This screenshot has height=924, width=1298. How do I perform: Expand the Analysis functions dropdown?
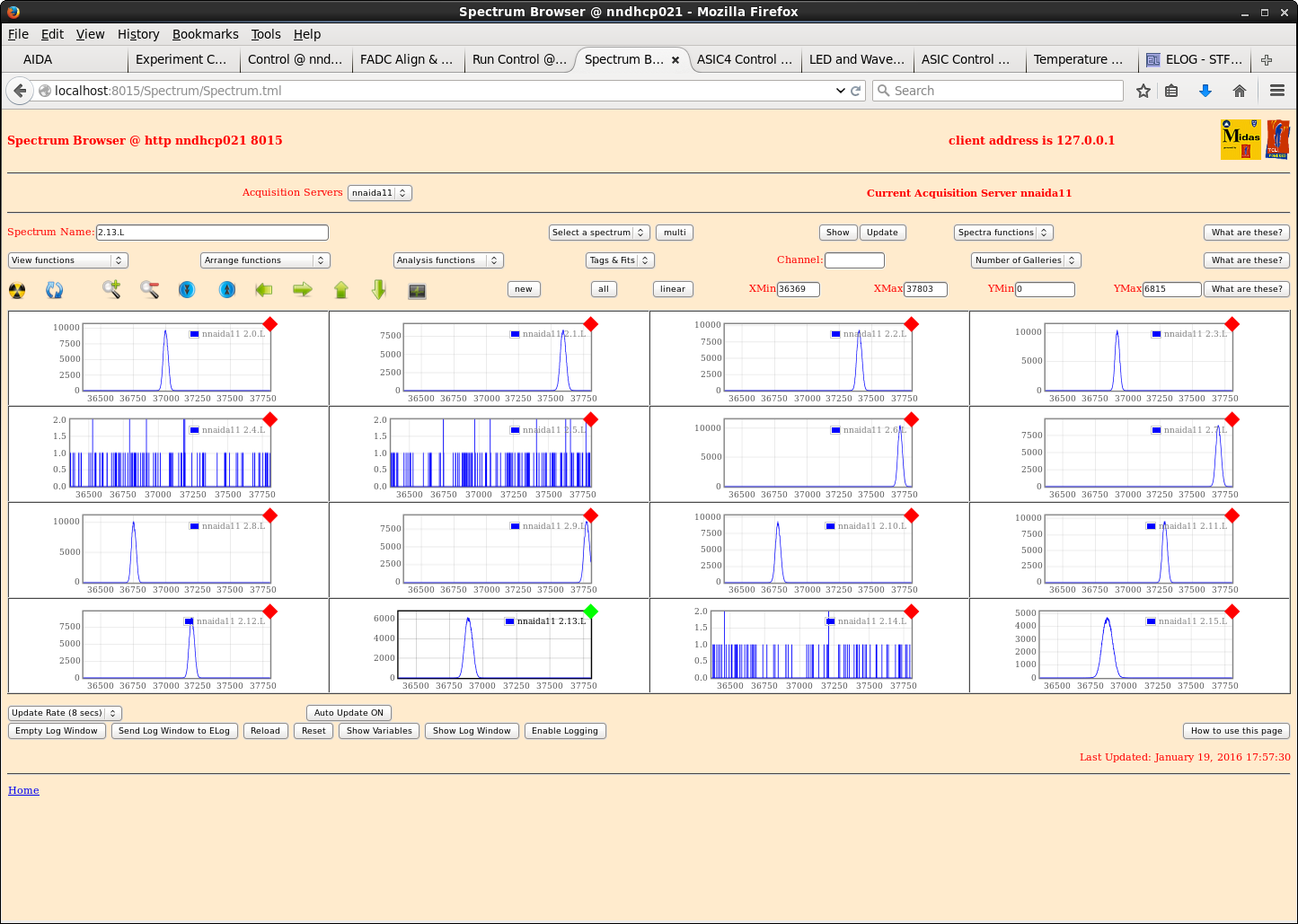[x=448, y=260]
